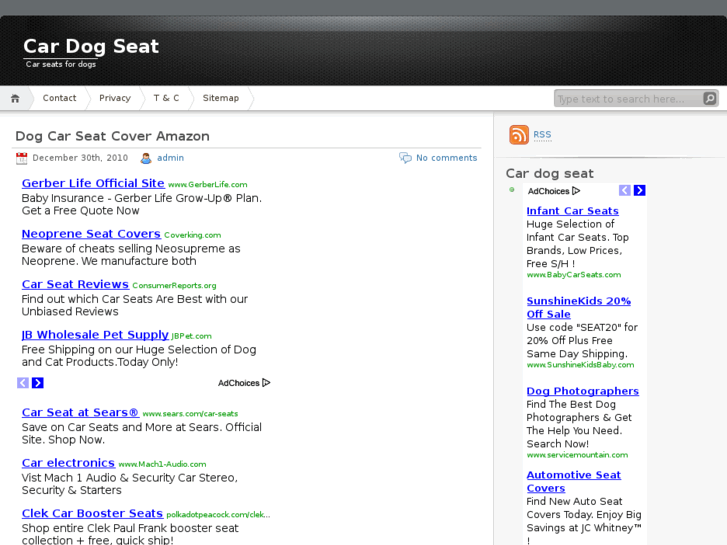Go to the home icon in navigation
This screenshot has height=545, width=727.
point(15,98)
